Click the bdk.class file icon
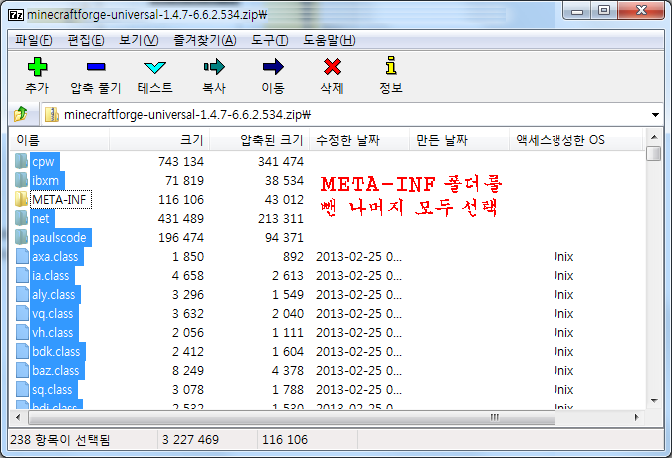672x458 pixels. tap(22, 351)
